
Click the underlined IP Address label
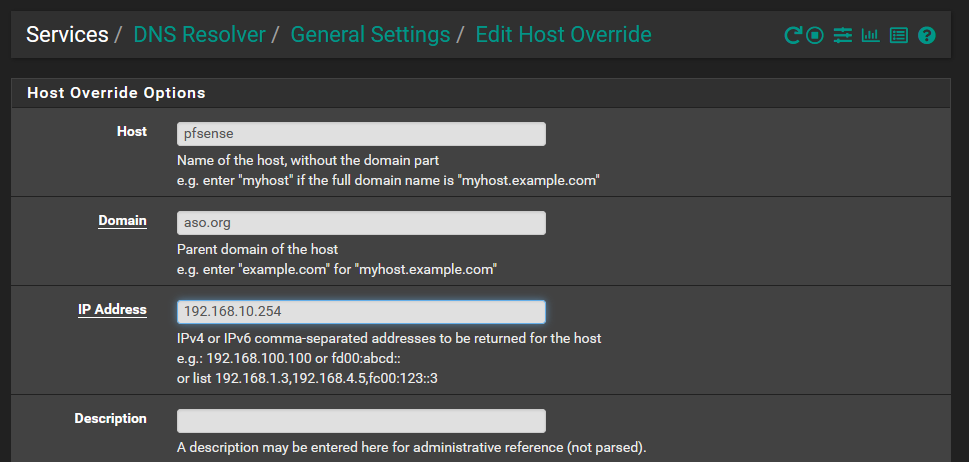(112, 310)
